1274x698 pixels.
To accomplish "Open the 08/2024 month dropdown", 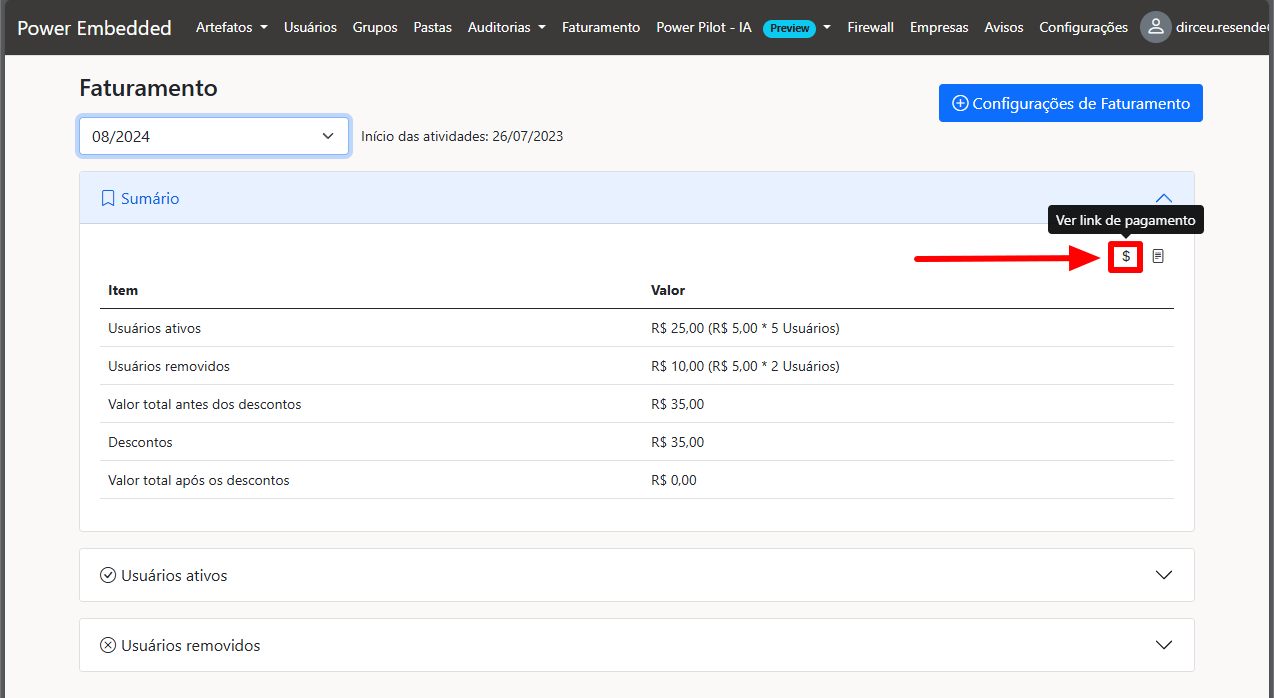I will click(213, 136).
